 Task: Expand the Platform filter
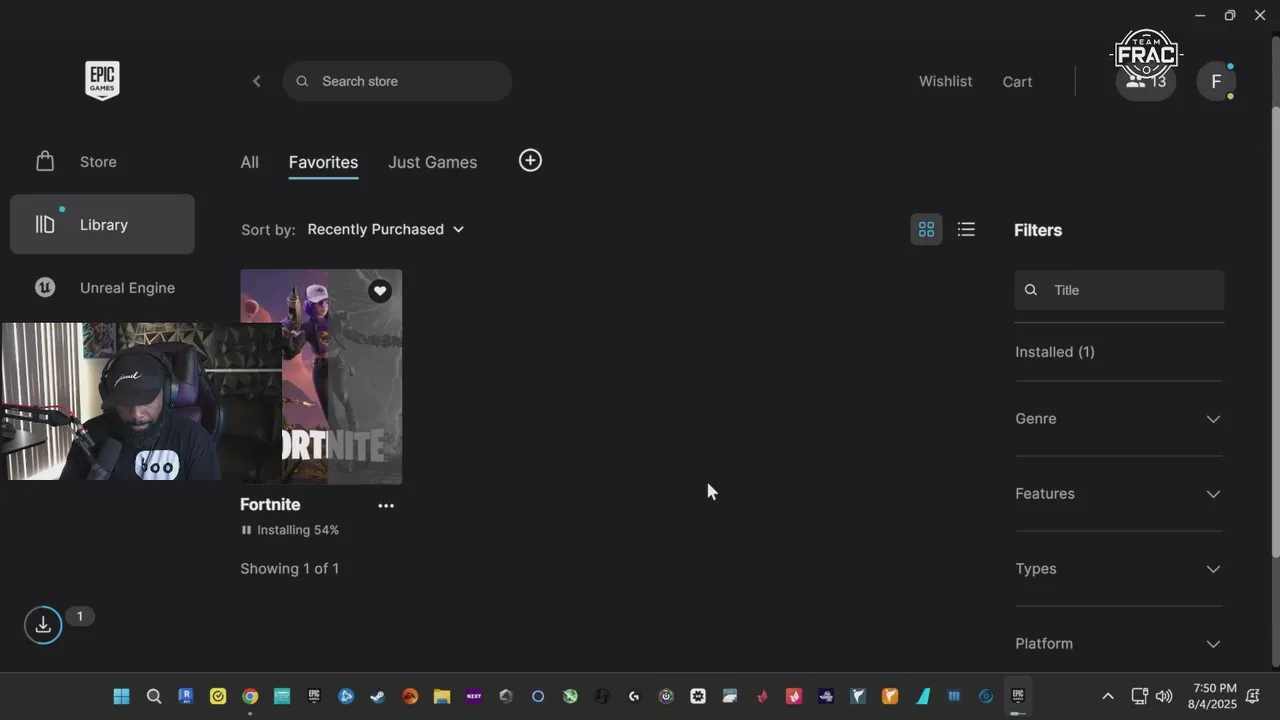click(x=1119, y=643)
